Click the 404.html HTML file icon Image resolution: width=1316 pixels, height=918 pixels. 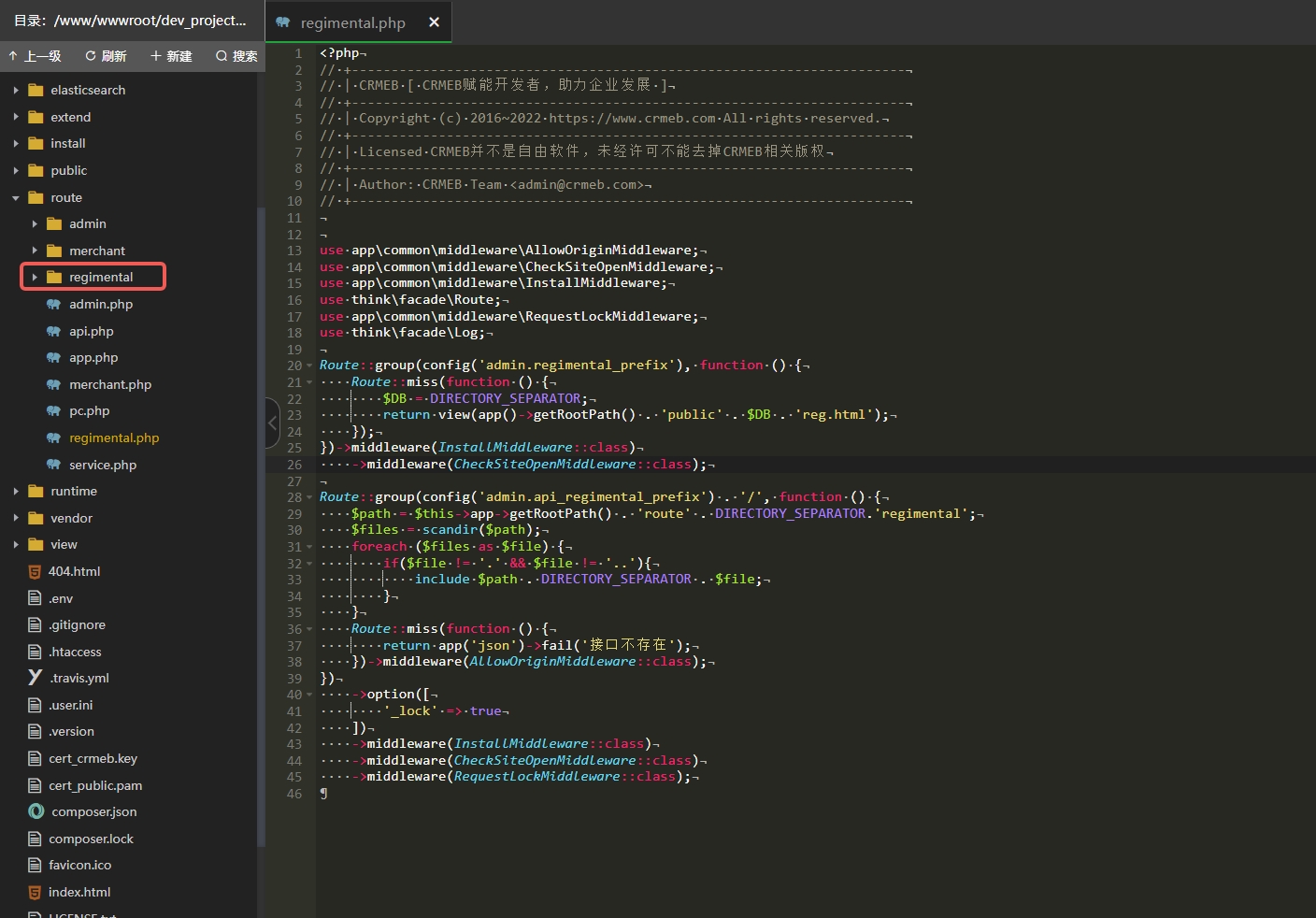(x=36, y=572)
